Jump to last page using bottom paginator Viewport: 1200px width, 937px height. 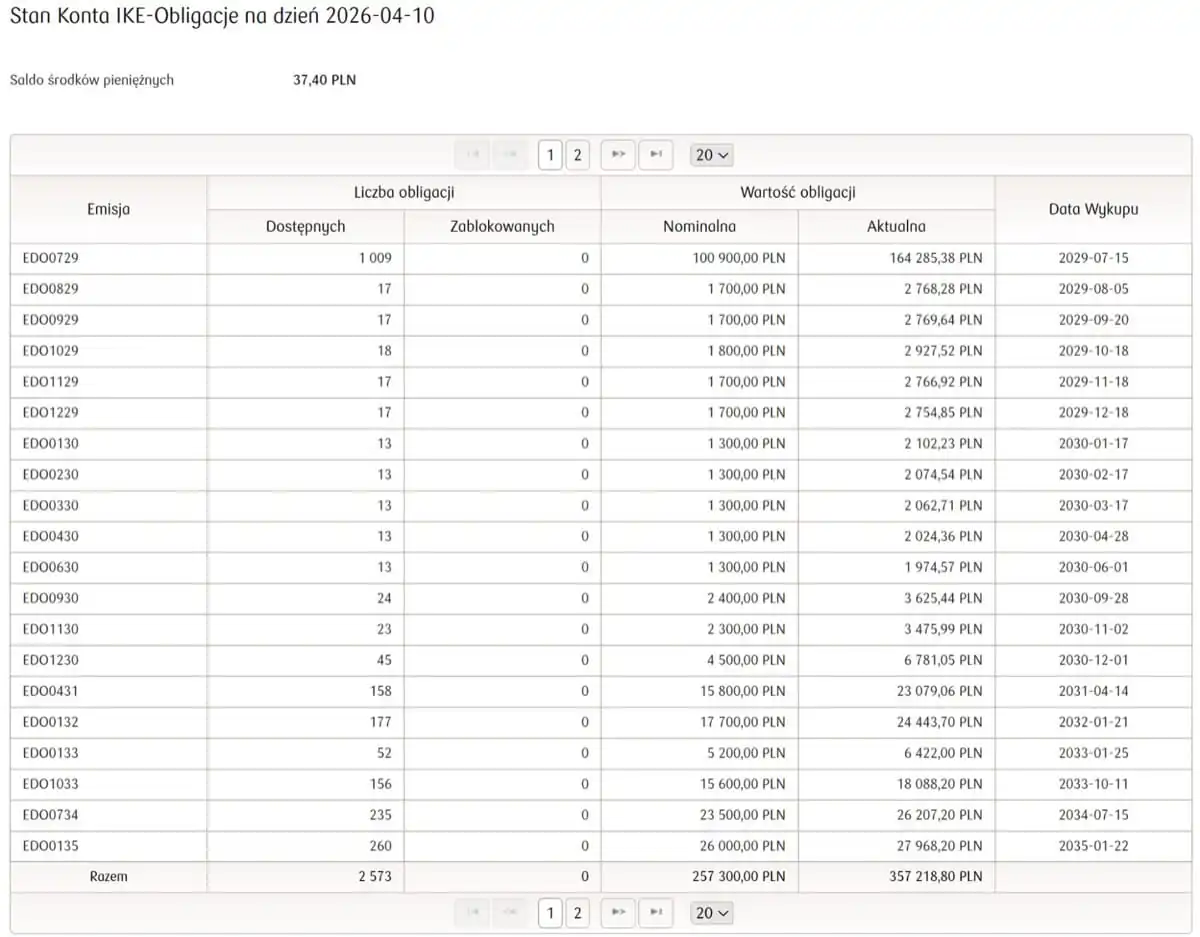click(x=655, y=912)
